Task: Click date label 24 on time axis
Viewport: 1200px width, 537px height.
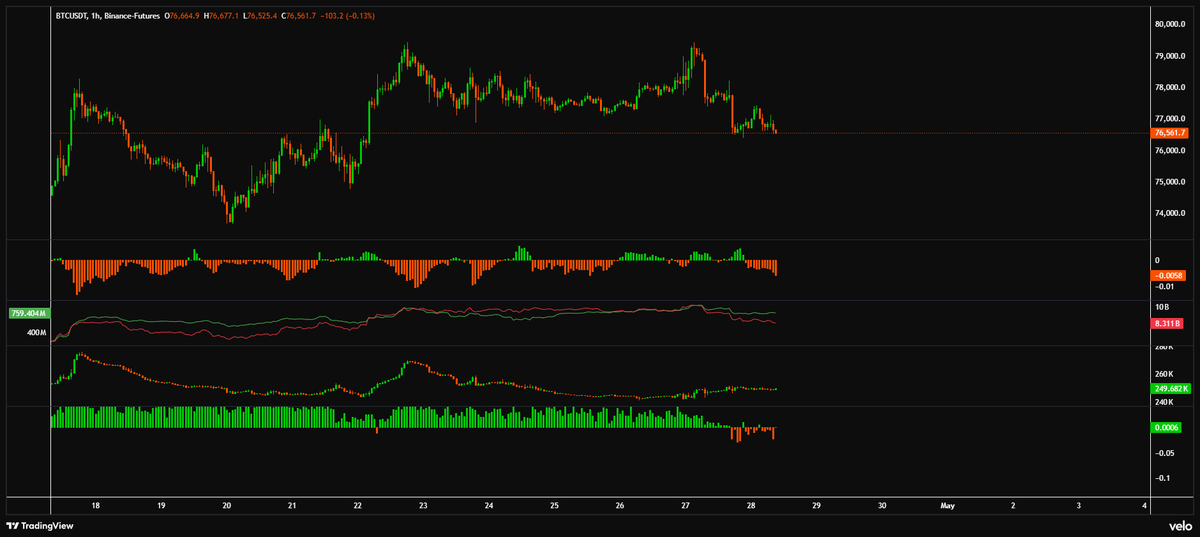Action: [489, 506]
